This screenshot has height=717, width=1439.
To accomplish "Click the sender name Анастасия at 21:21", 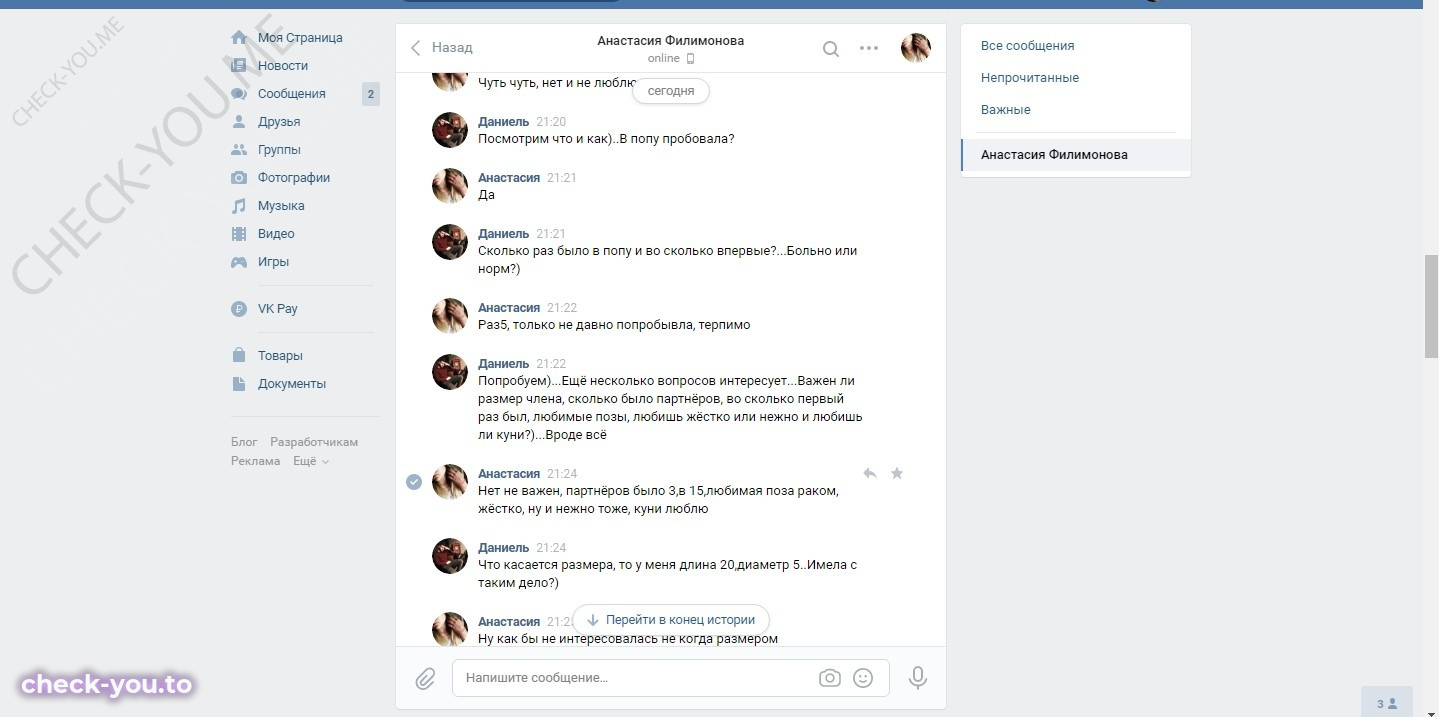I will click(x=509, y=178).
